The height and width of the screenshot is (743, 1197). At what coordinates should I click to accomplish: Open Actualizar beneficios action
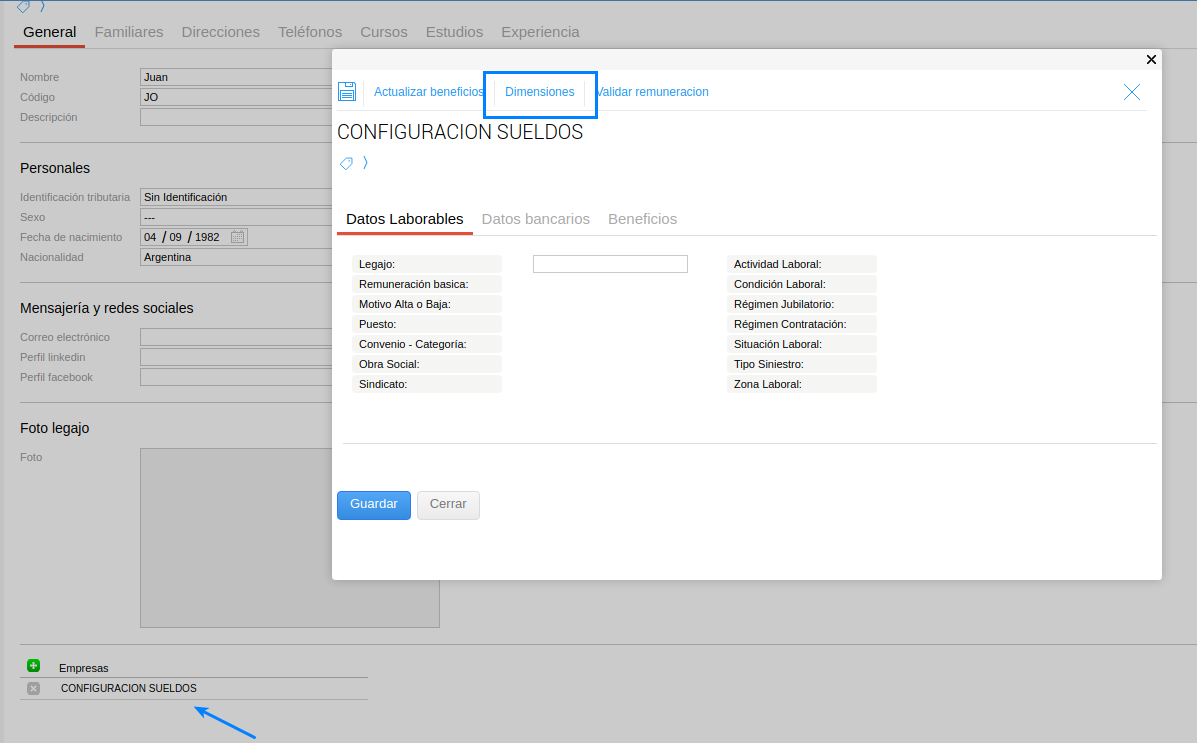(428, 92)
